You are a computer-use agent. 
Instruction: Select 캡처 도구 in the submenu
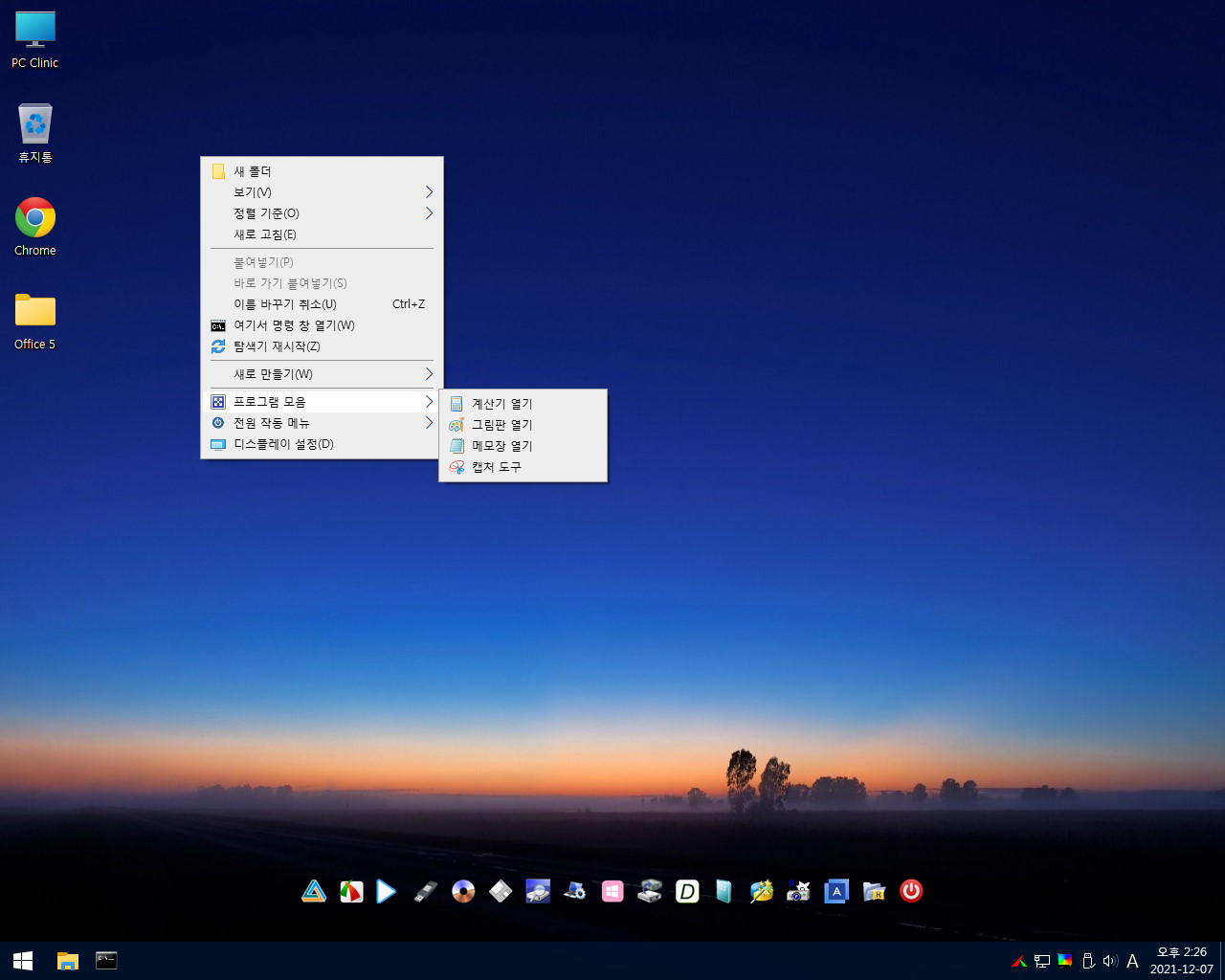[x=523, y=467]
